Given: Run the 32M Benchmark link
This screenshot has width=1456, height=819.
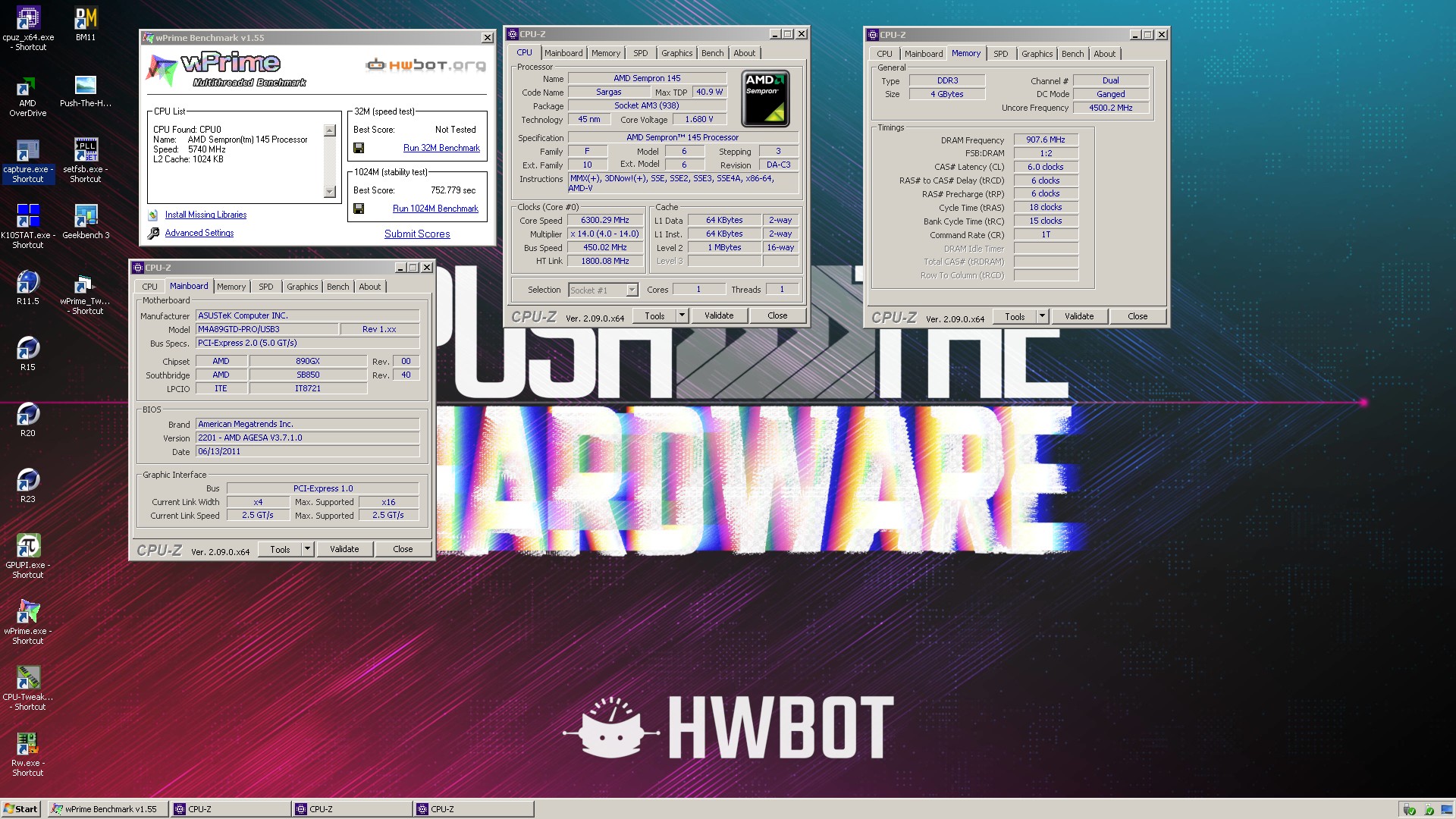Looking at the screenshot, I should pyautogui.click(x=441, y=148).
